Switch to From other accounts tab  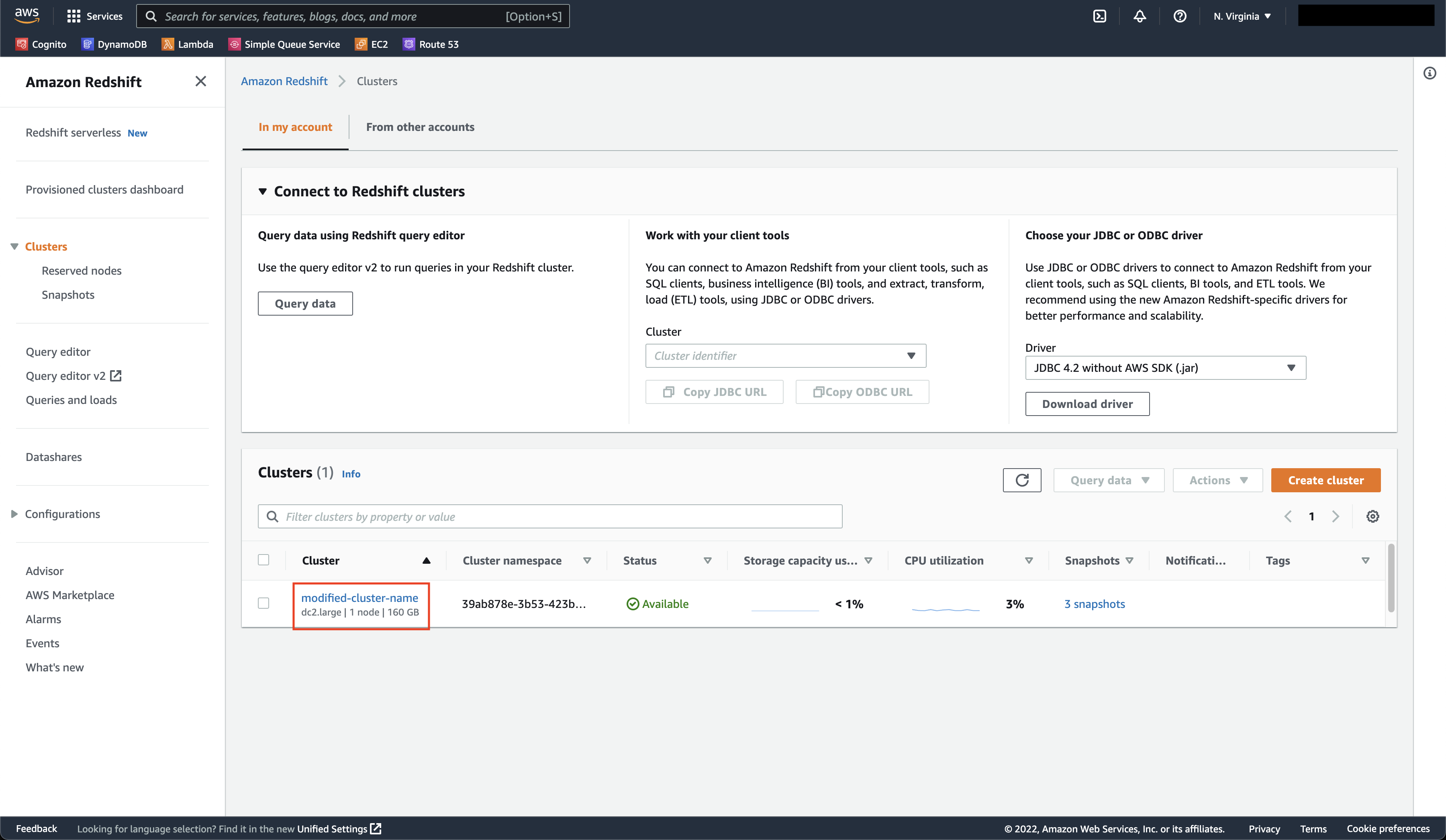coord(420,127)
